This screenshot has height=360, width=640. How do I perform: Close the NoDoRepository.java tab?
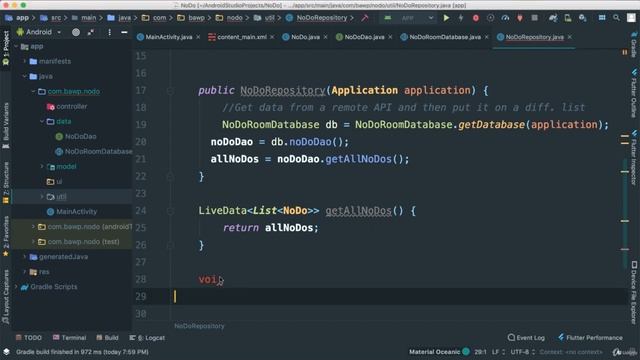click(x=570, y=37)
